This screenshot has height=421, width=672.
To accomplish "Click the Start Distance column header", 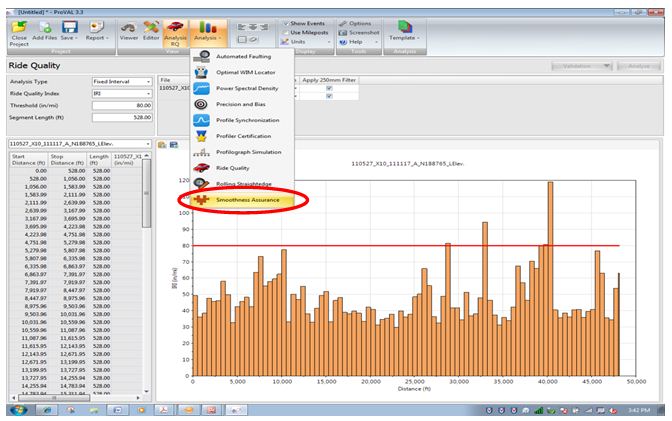I will (29, 159).
